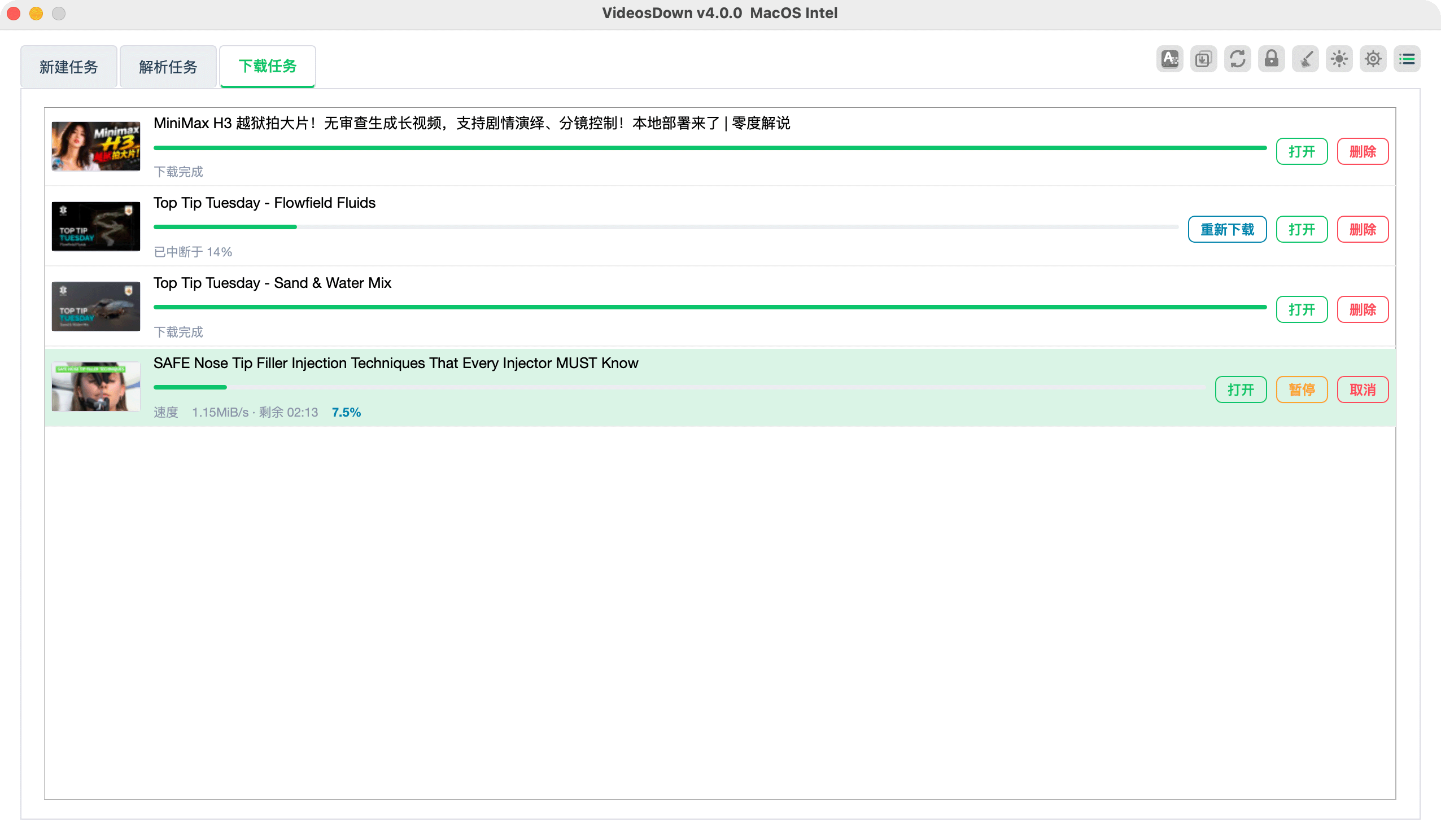Click the refresh circular-arrows icon

coord(1237,59)
